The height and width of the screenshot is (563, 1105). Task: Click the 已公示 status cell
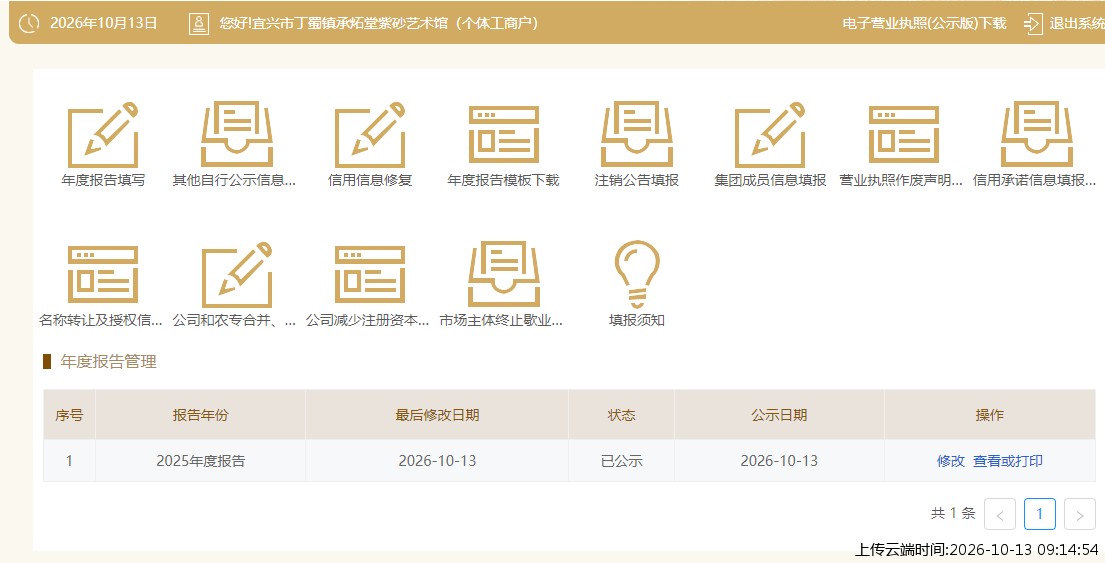pos(622,461)
